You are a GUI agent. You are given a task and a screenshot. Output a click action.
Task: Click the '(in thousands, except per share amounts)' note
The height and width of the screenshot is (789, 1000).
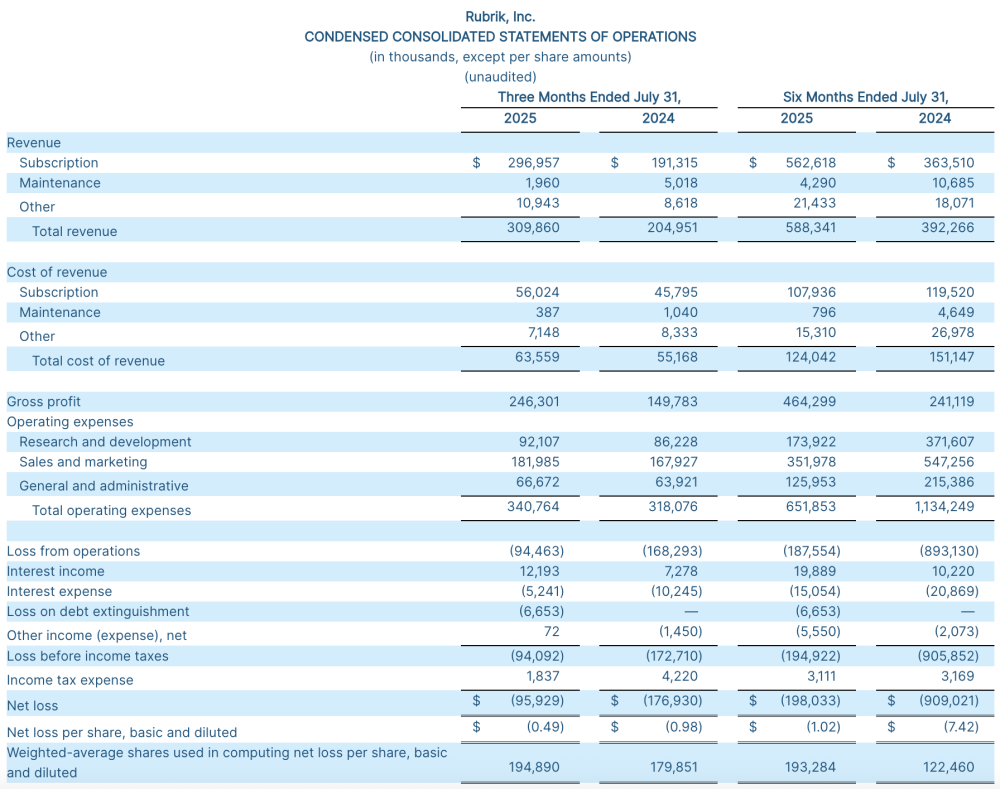tap(500, 57)
